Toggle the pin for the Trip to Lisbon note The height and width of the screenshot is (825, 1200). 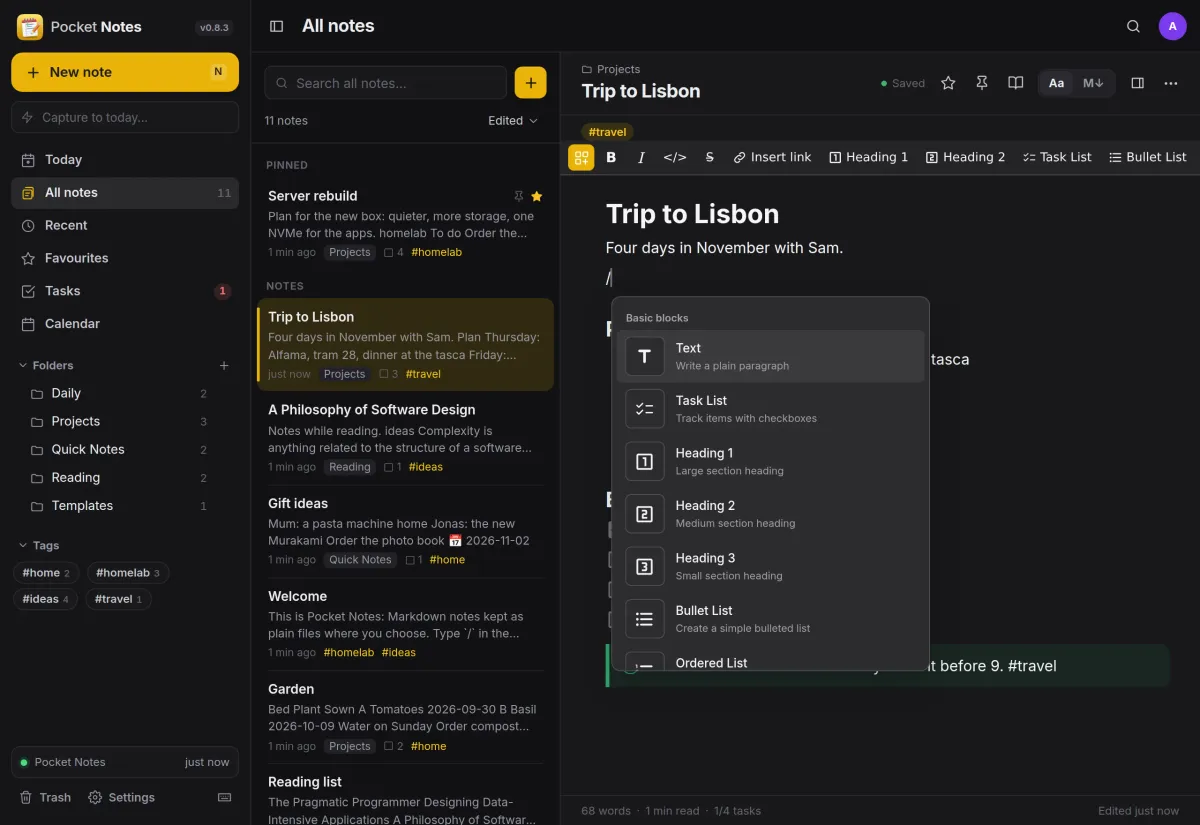[x=982, y=83]
